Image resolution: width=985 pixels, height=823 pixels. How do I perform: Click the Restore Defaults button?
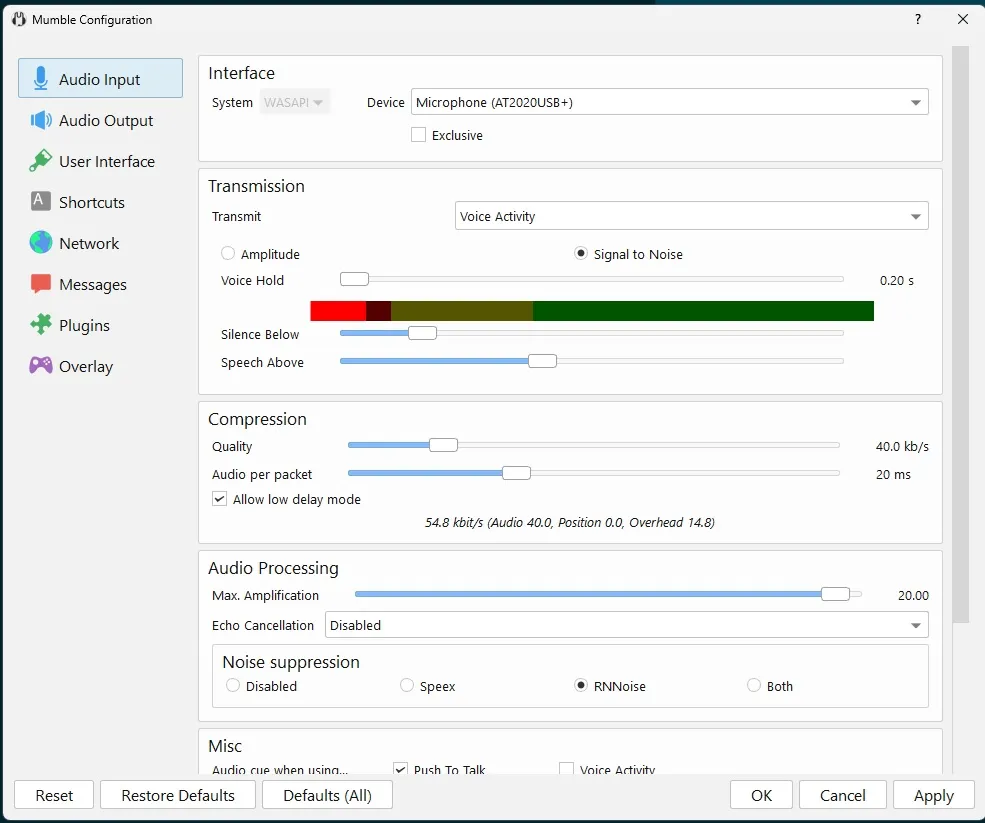tap(178, 795)
